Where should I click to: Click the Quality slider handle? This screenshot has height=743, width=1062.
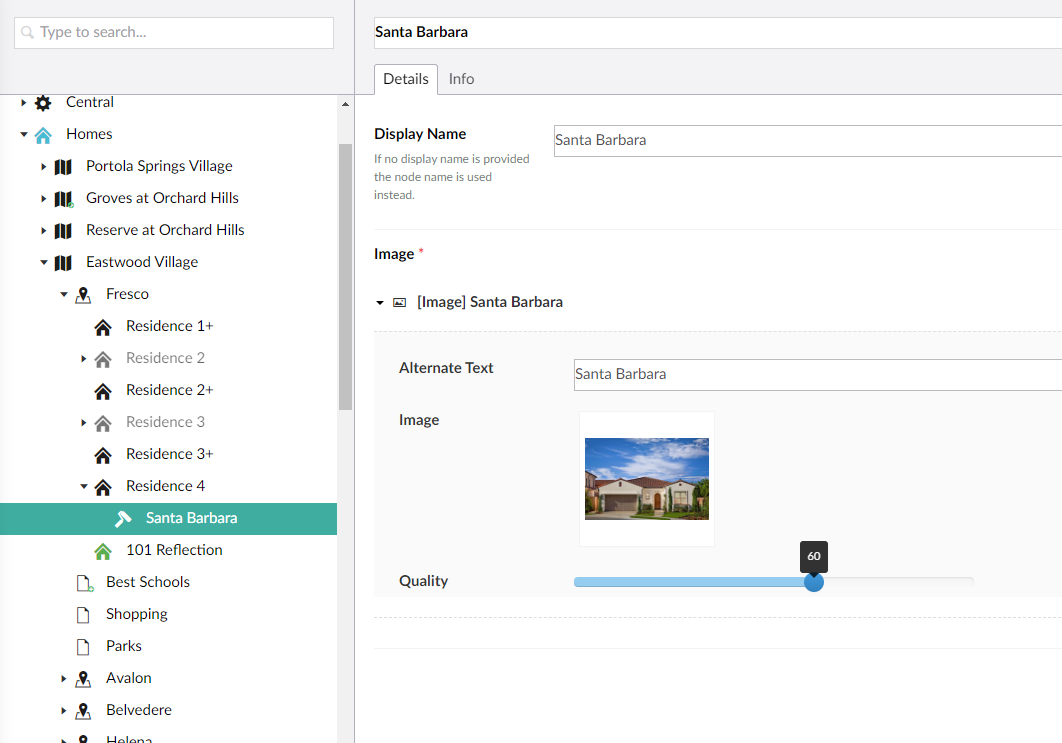point(814,582)
